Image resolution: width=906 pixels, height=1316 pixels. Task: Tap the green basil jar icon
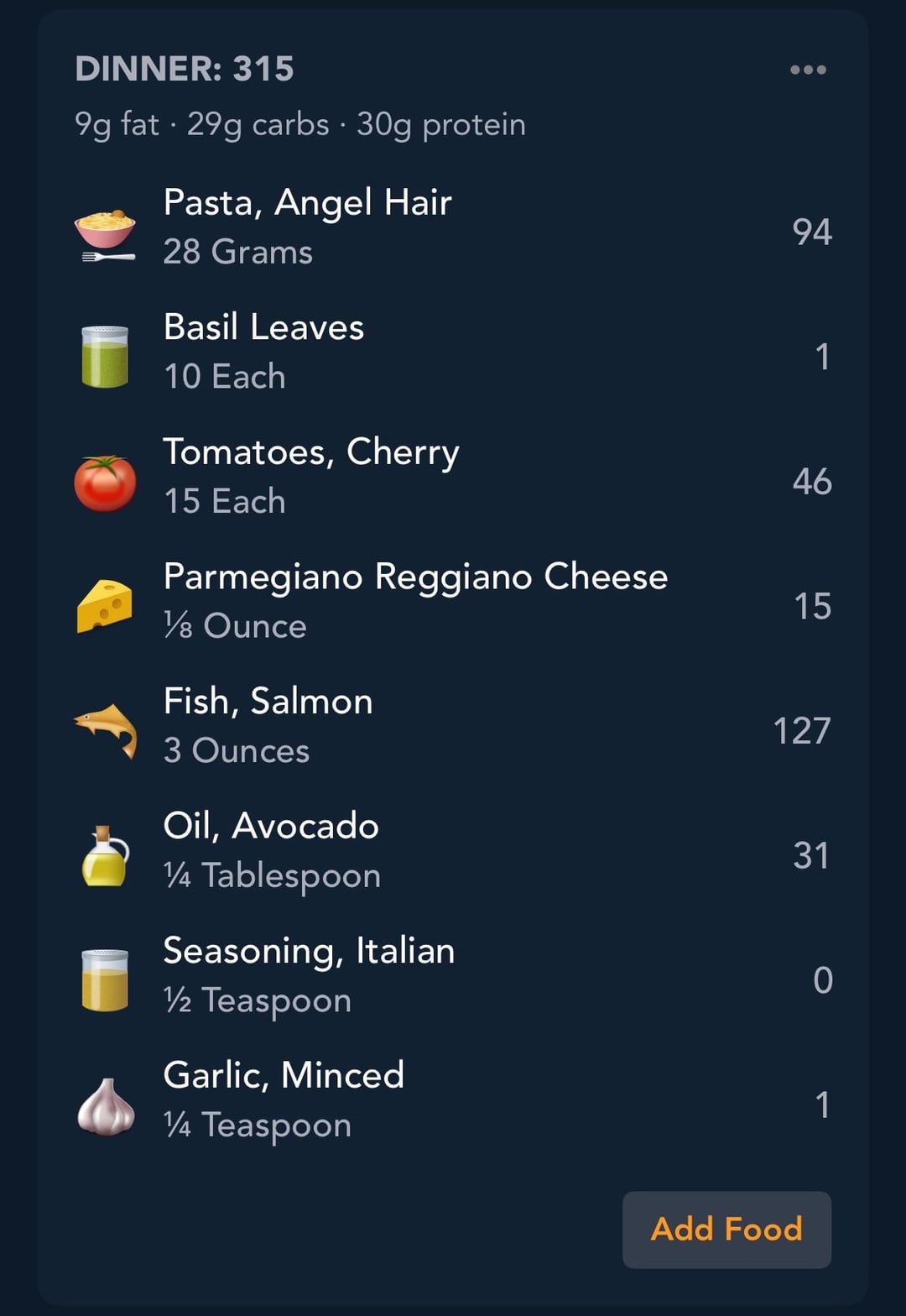click(x=105, y=357)
